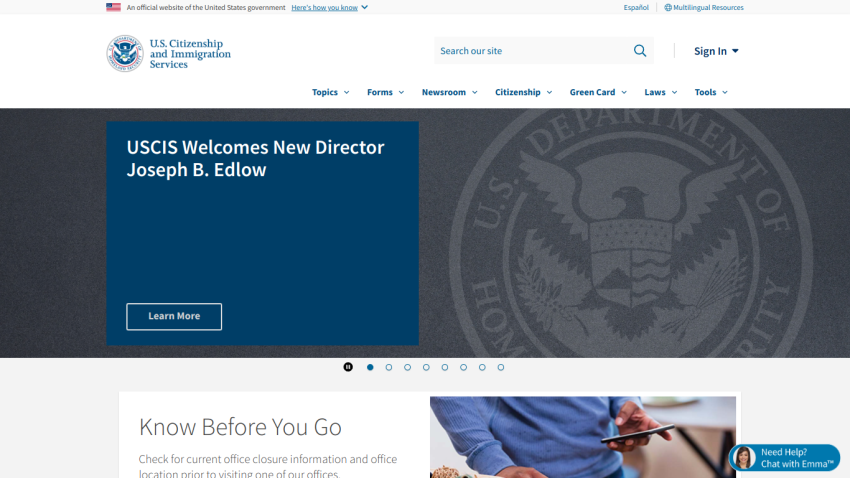Expand the Green Card chevron

point(624,93)
